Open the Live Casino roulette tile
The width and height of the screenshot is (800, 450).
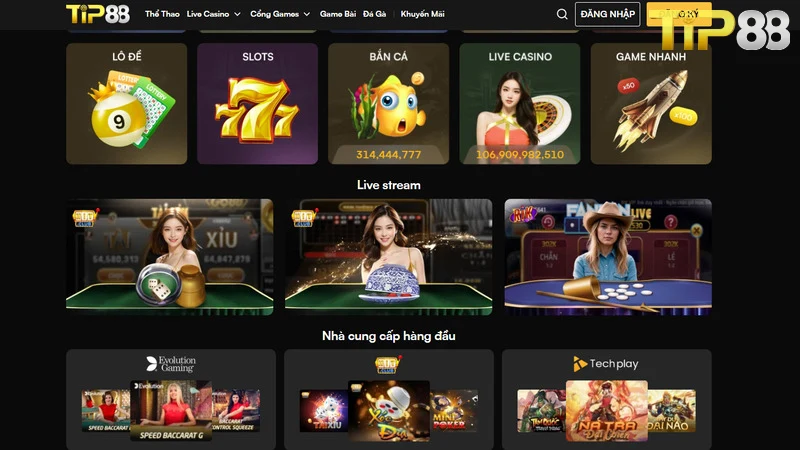point(520,104)
